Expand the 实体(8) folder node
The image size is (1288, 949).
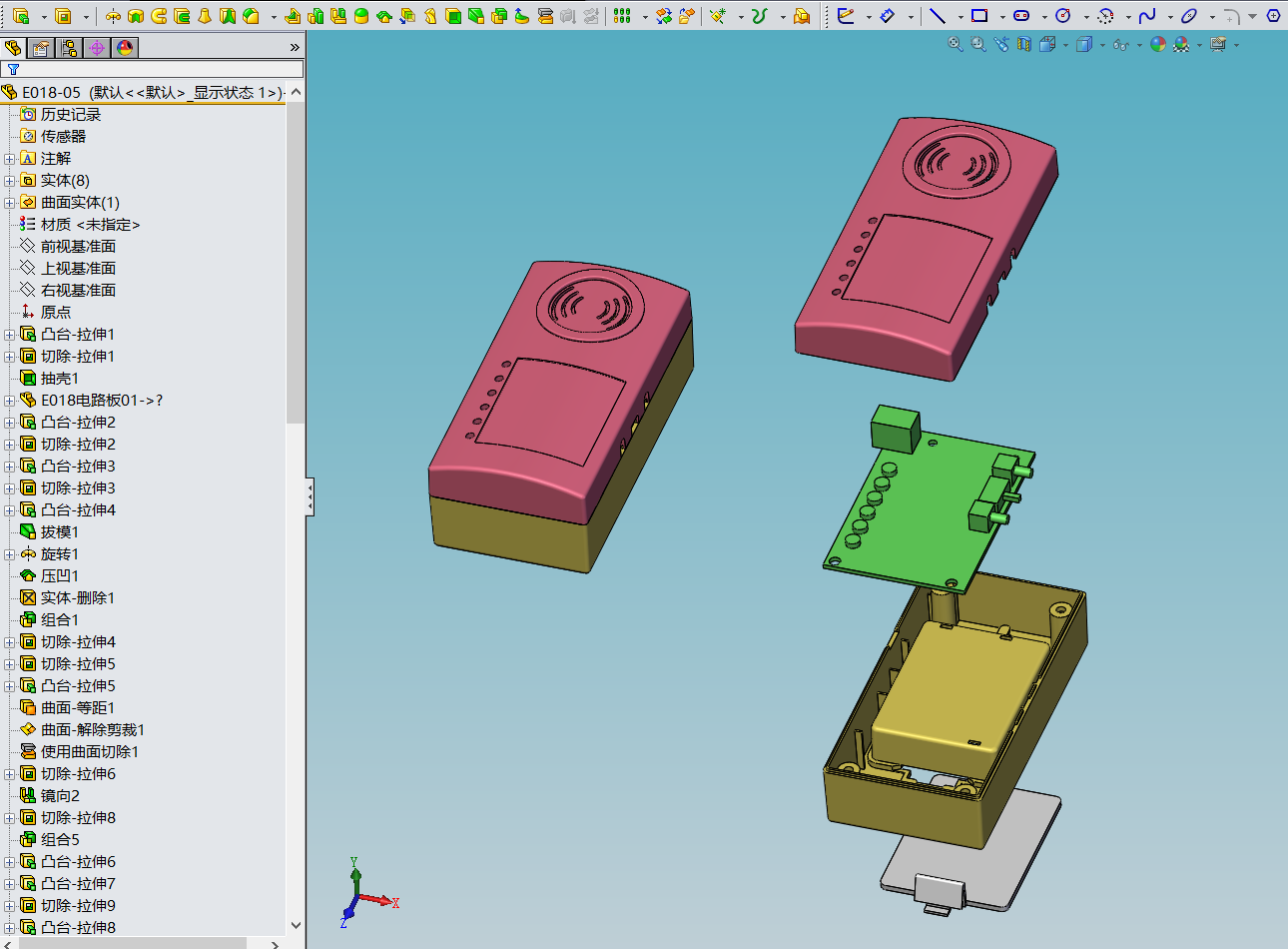pyautogui.click(x=9, y=181)
